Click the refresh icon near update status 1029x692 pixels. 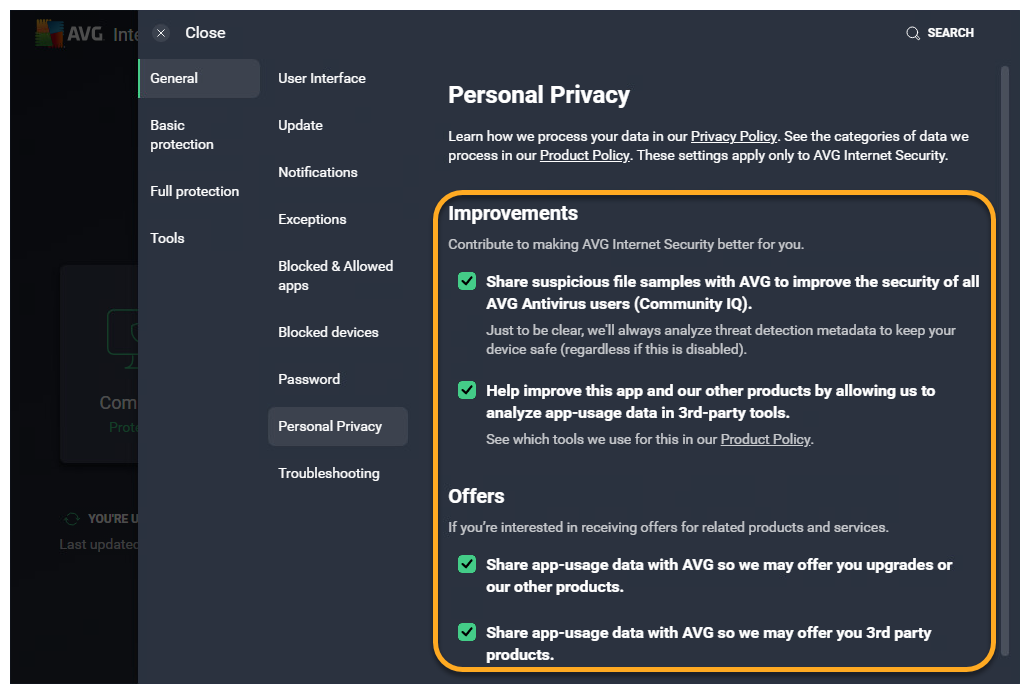[71, 519]
